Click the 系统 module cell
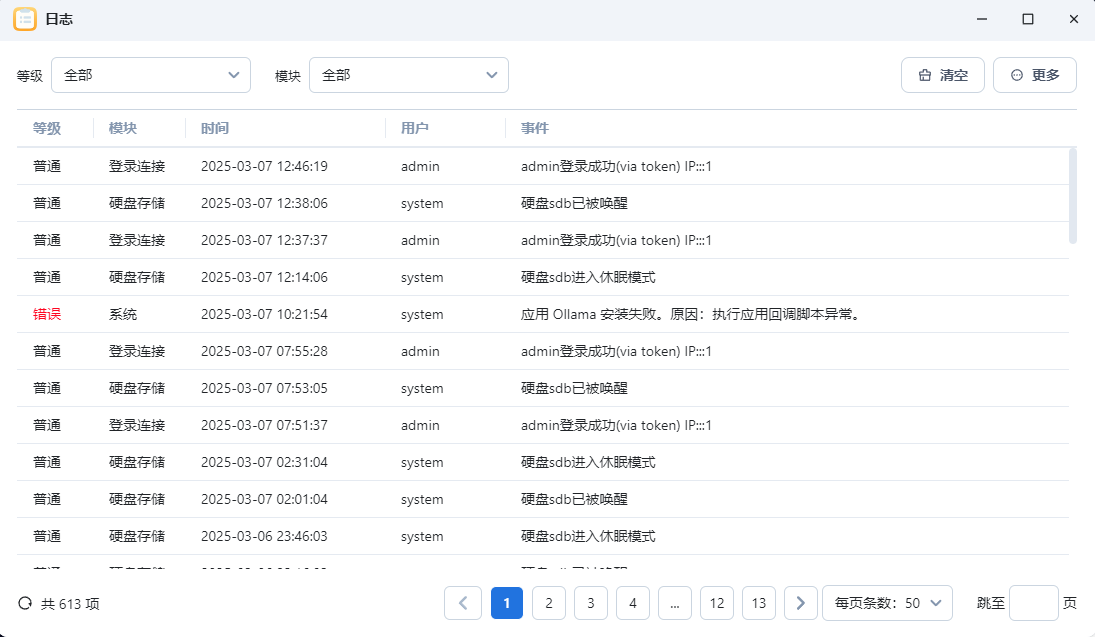The width and height of the screenshot is (1095, 637). (x=123, y=314)
